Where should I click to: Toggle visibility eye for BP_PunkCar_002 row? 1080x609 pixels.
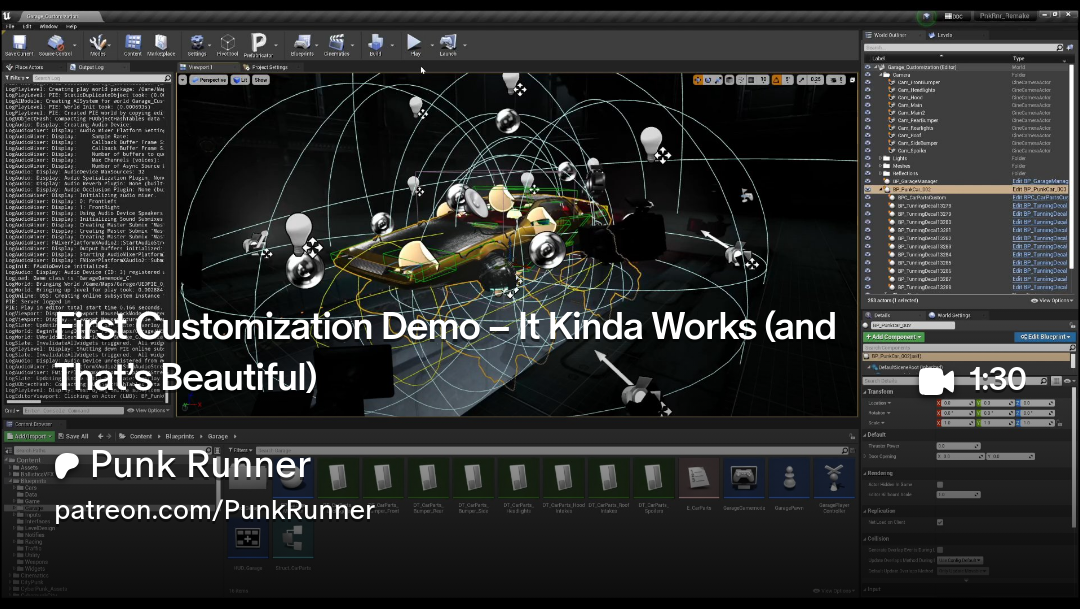pyautogui.click(x=868, y=189)
